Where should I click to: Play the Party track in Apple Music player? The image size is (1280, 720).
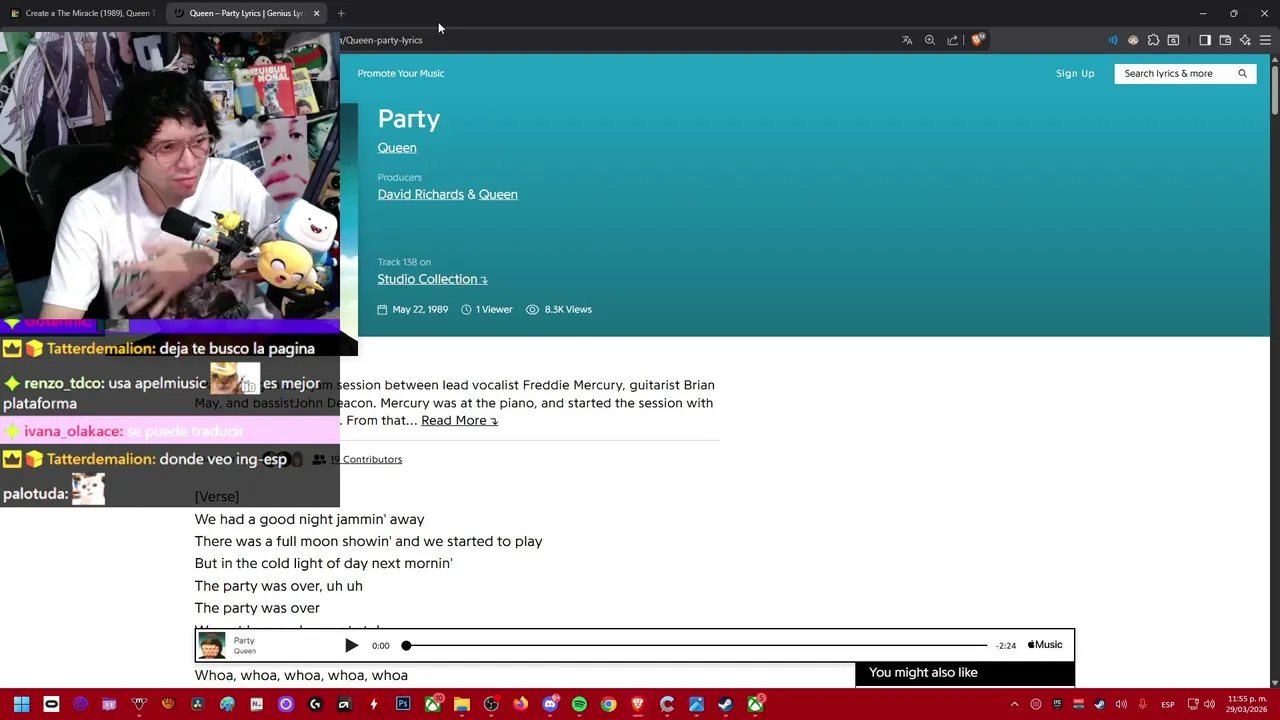351,645
